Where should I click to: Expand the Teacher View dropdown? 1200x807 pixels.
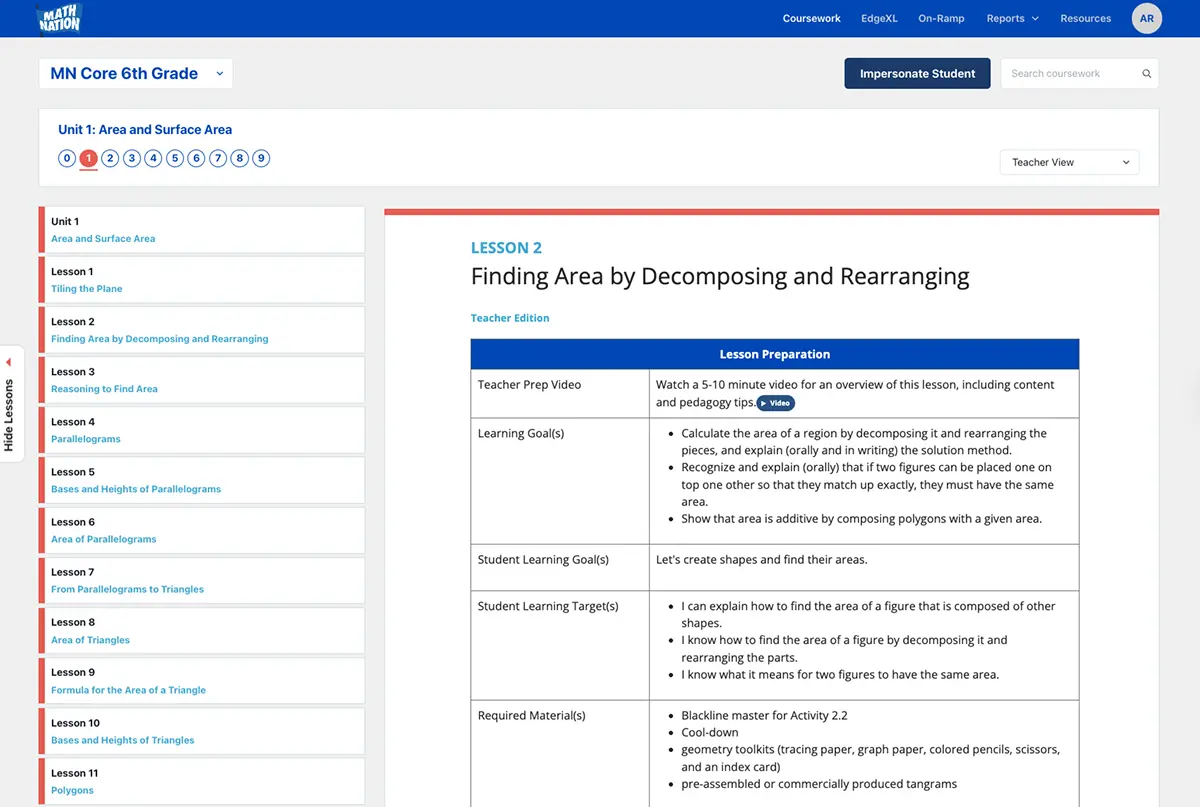[1069, 162]
